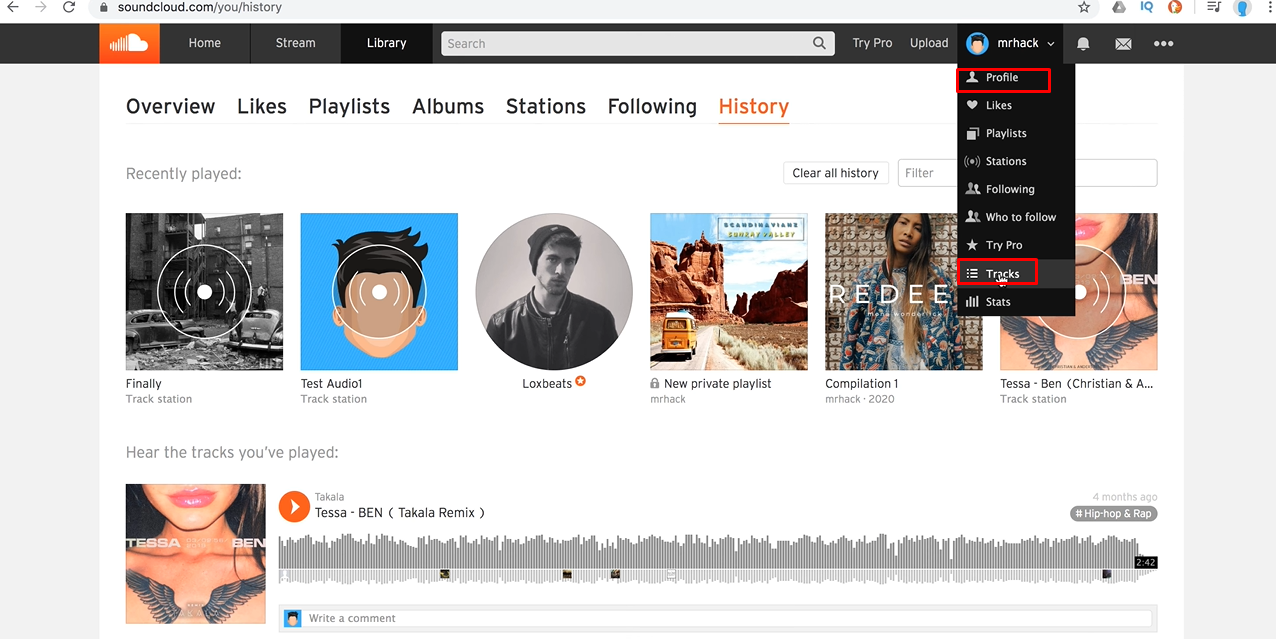Select Profile from the account menu
The image size is (1276, 639).
[1000, 77]
